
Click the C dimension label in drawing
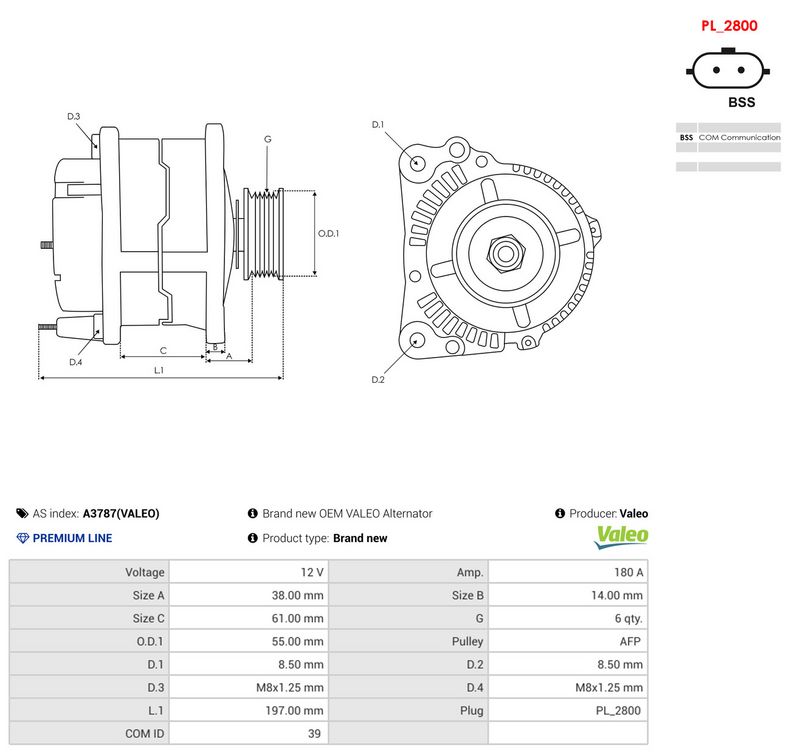[x=163, y=350]
